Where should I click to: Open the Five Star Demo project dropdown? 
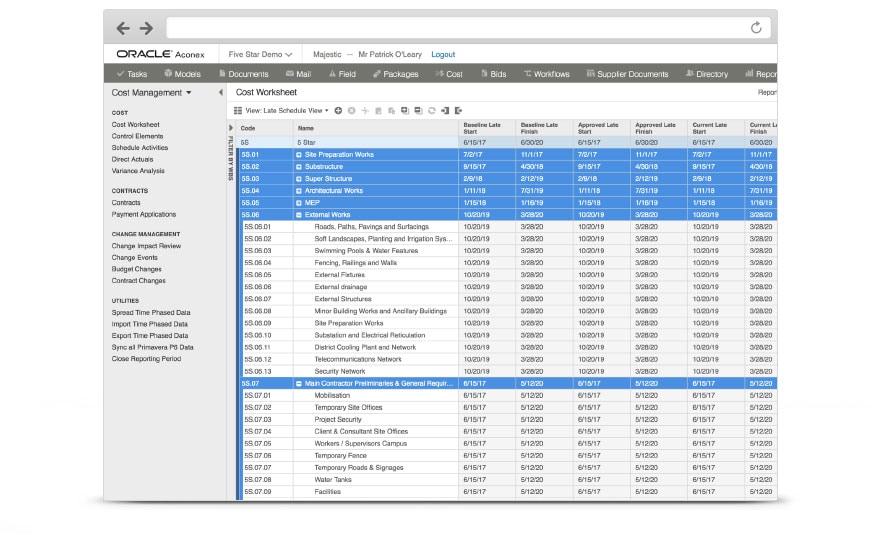[x=260, y=54]
